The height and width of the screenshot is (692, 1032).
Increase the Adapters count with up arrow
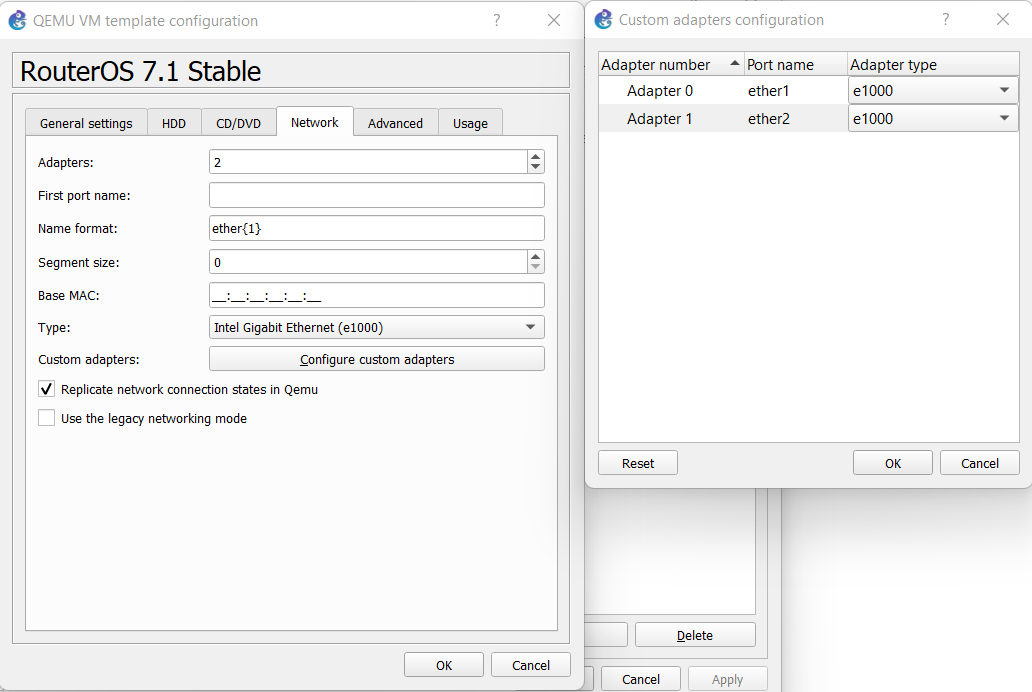click(x=536, y=157)
